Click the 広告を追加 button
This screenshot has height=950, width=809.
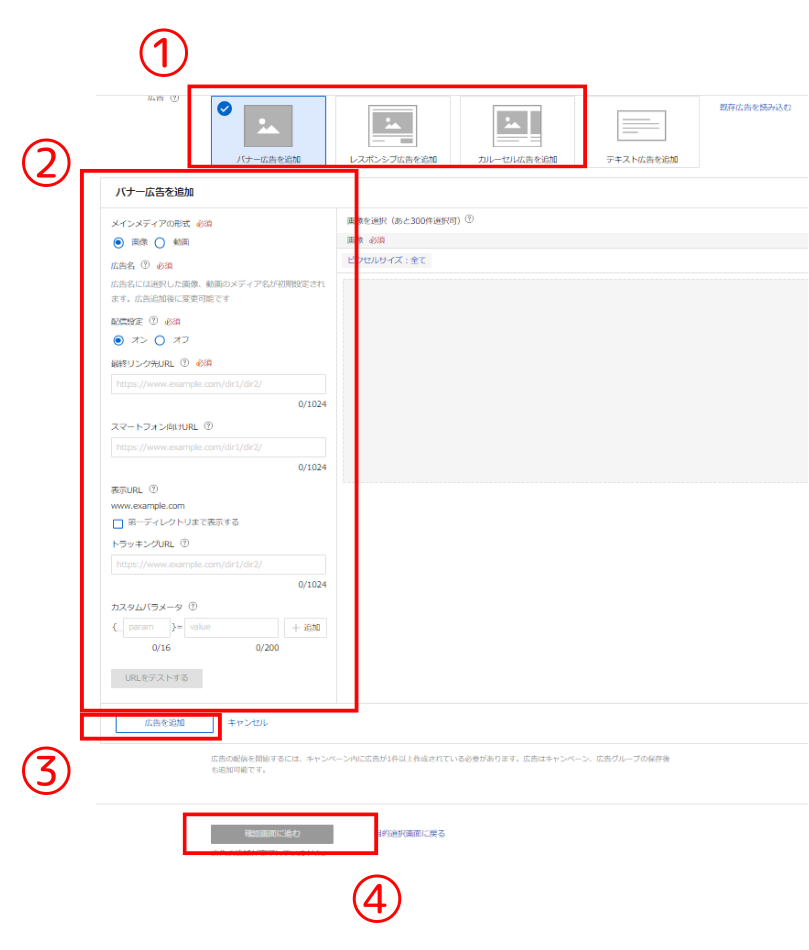[x=164, y=723]
